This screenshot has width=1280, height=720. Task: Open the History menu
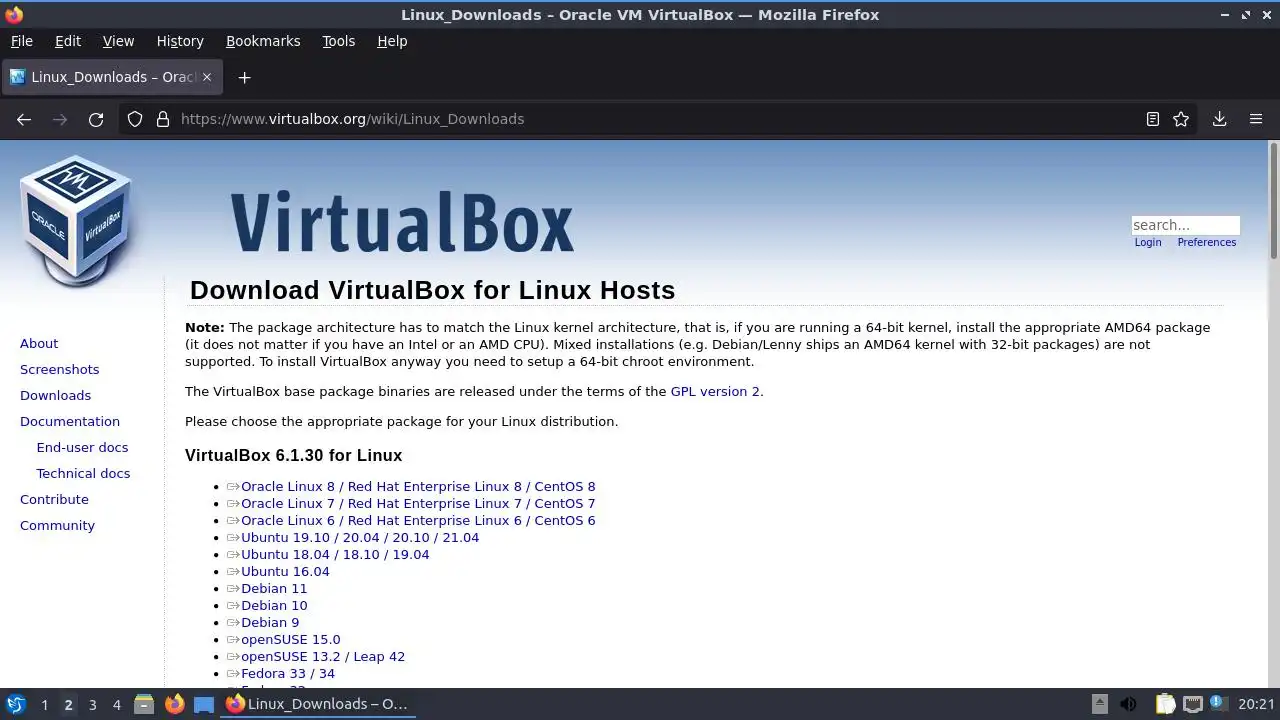(180, 41)
